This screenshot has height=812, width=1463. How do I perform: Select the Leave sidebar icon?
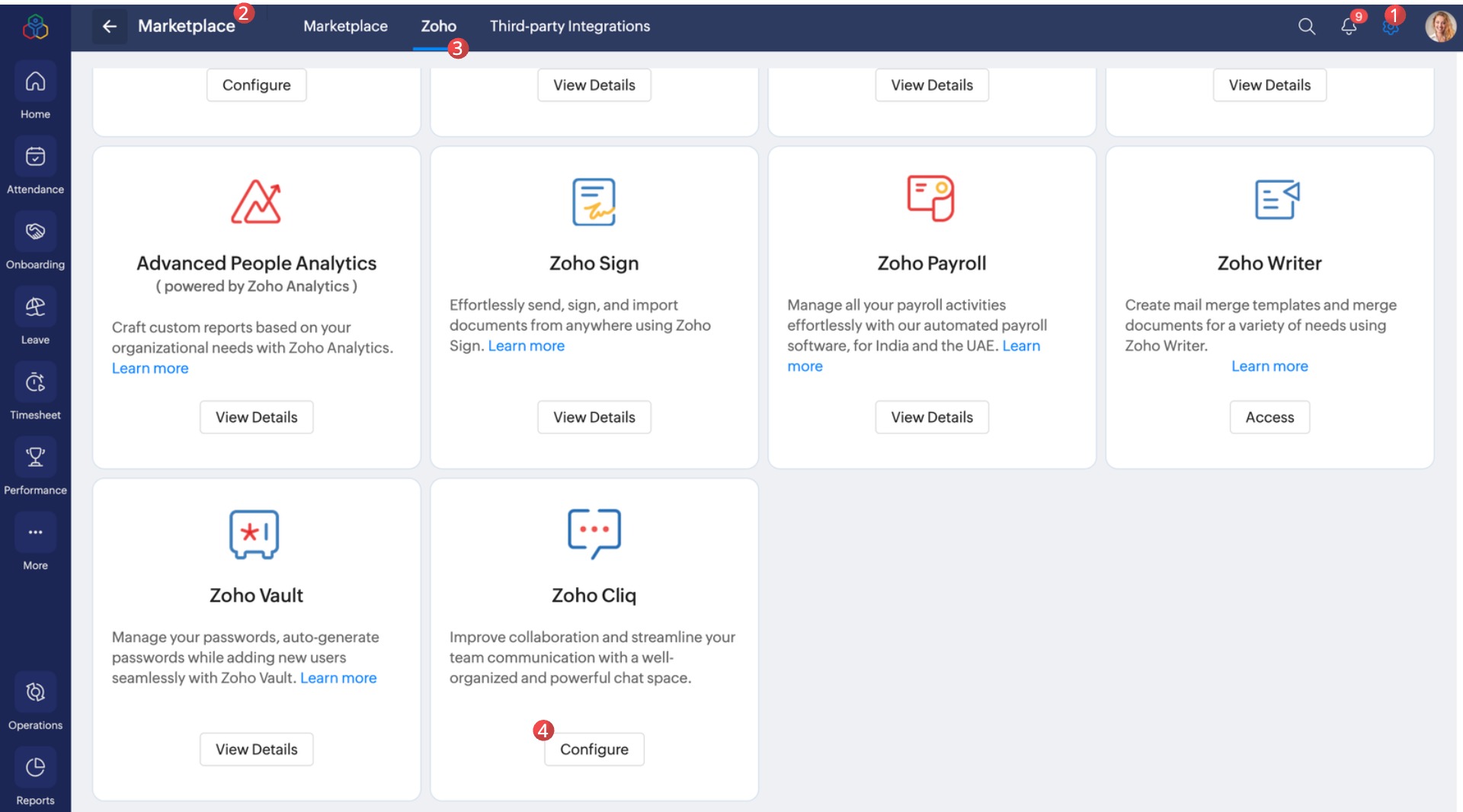(35, 307)
